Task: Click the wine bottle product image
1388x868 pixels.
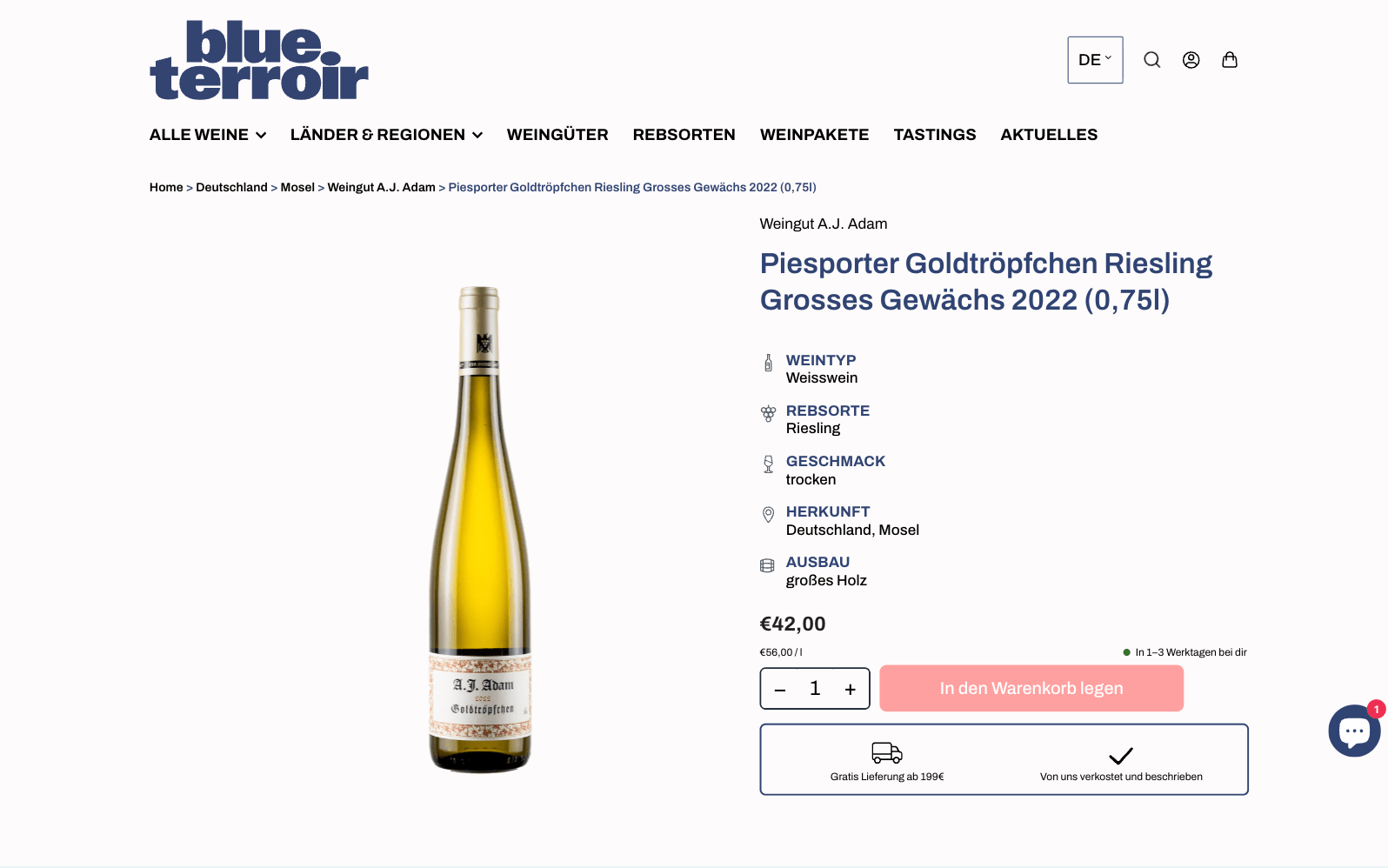Action: (481, 529)
